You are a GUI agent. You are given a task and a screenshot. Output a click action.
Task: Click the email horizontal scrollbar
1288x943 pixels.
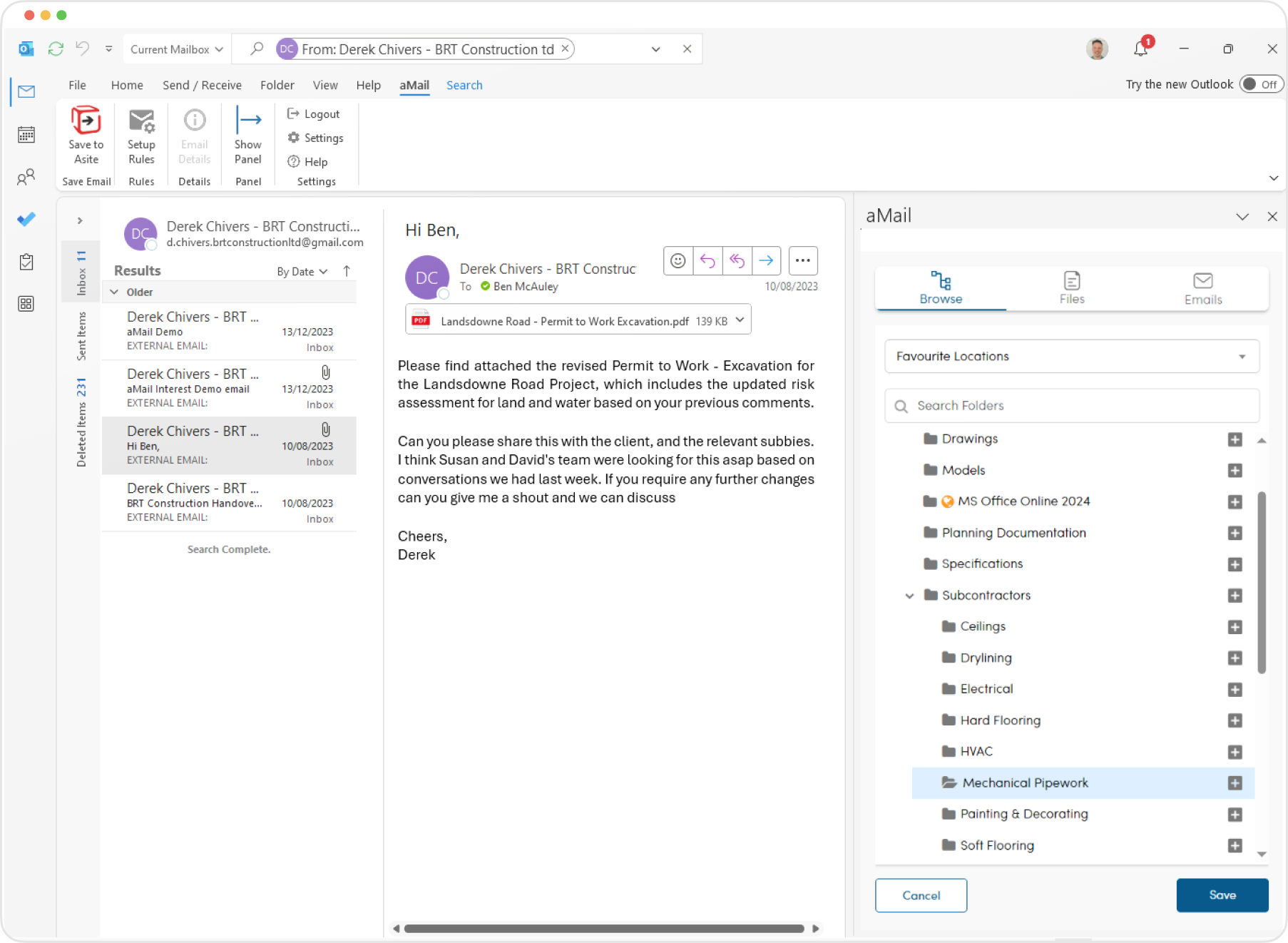point(604,929)
